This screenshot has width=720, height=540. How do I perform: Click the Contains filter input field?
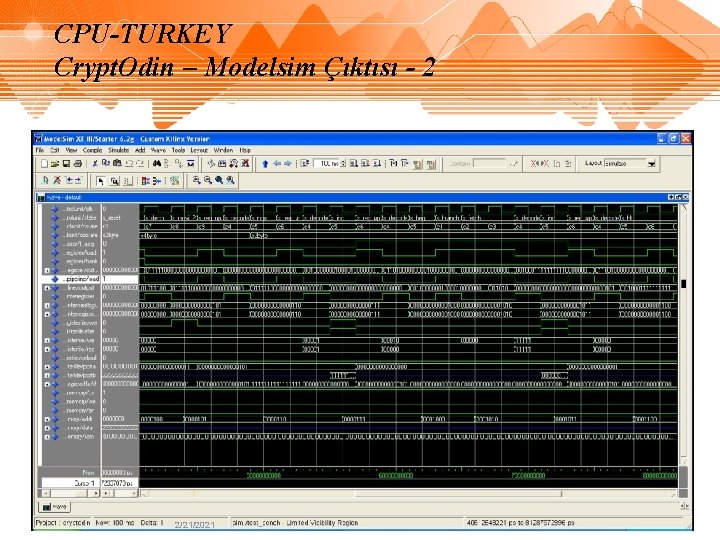pos(489,163)
